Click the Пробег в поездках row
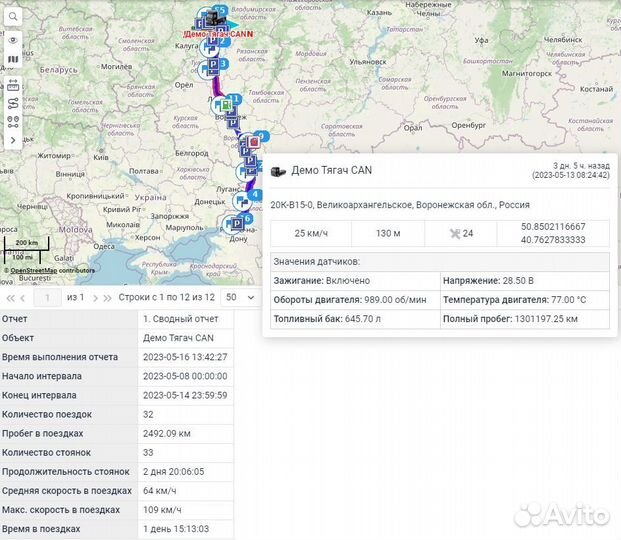621x540 pixels. 68,433
